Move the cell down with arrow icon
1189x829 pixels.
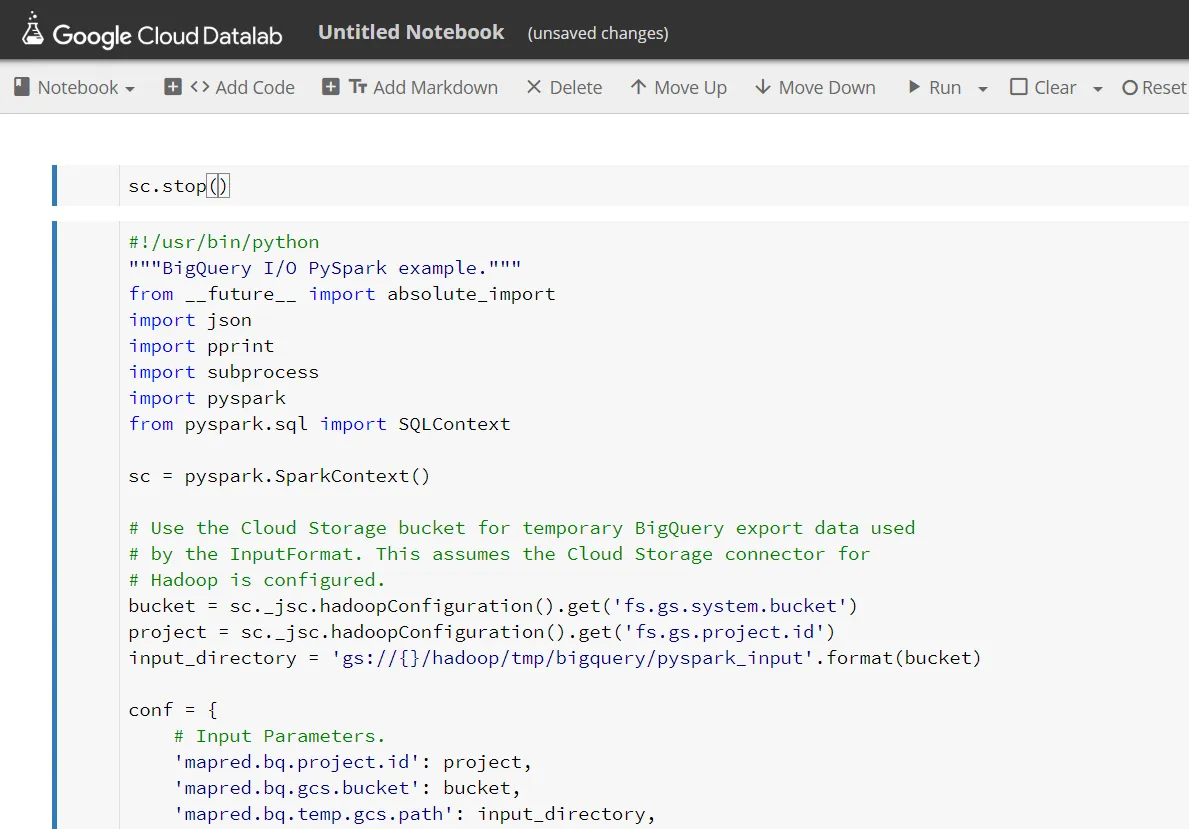click(x=763, y=87)
